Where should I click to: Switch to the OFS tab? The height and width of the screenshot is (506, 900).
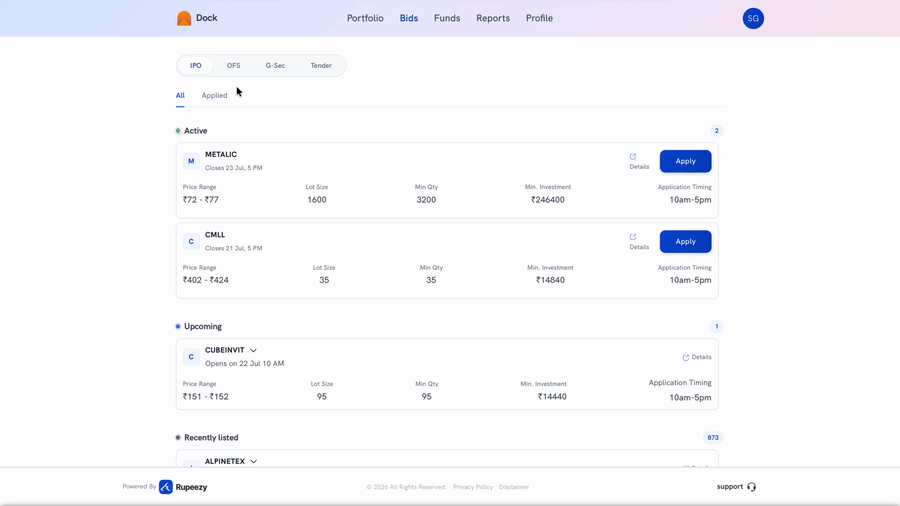[234, 65]
